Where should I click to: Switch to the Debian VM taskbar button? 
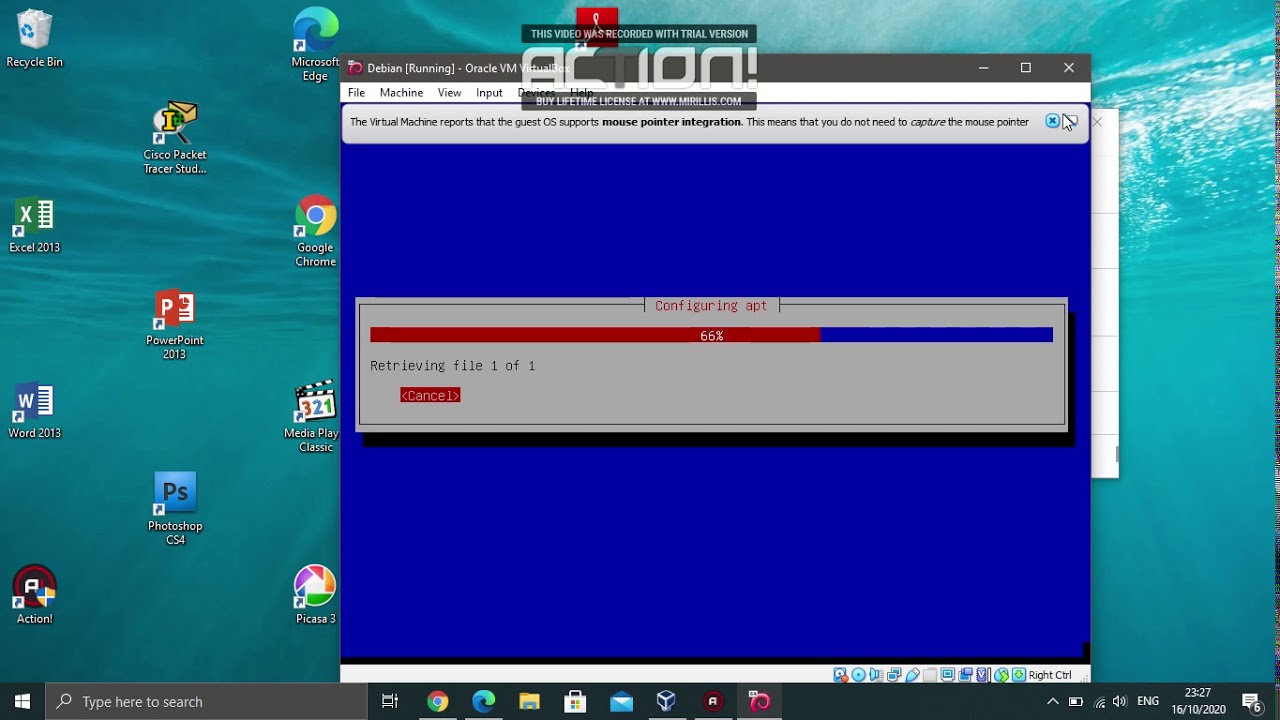point(759,702)
